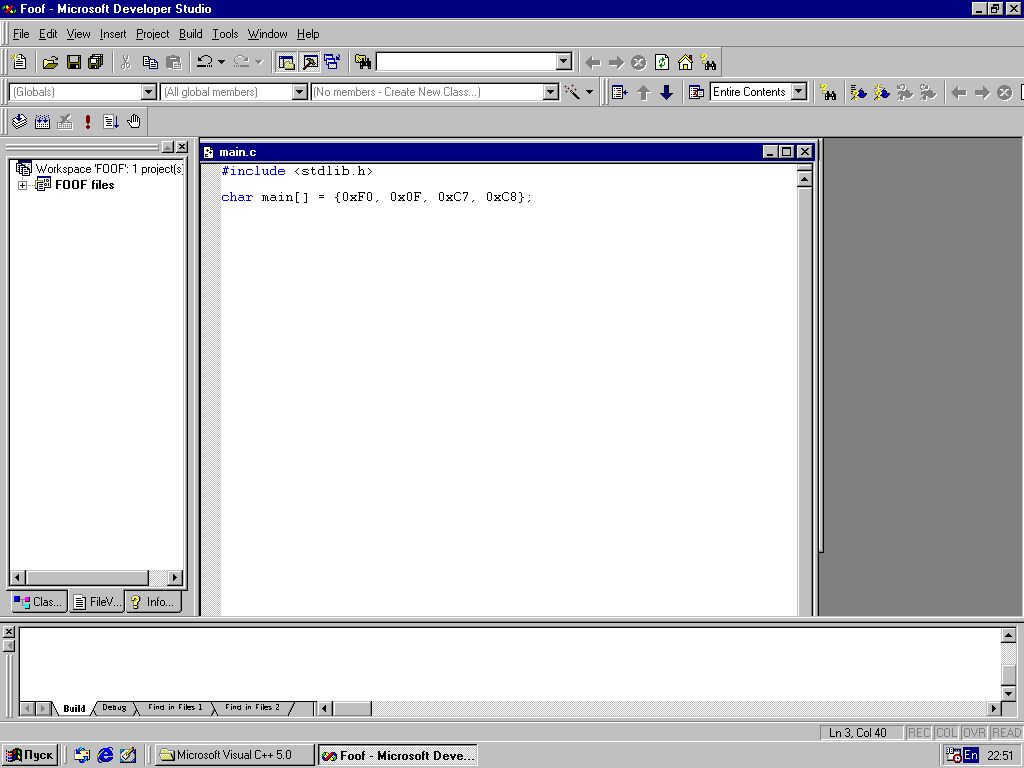Open the (Globals) class dropdown

[x=149, y=92]
